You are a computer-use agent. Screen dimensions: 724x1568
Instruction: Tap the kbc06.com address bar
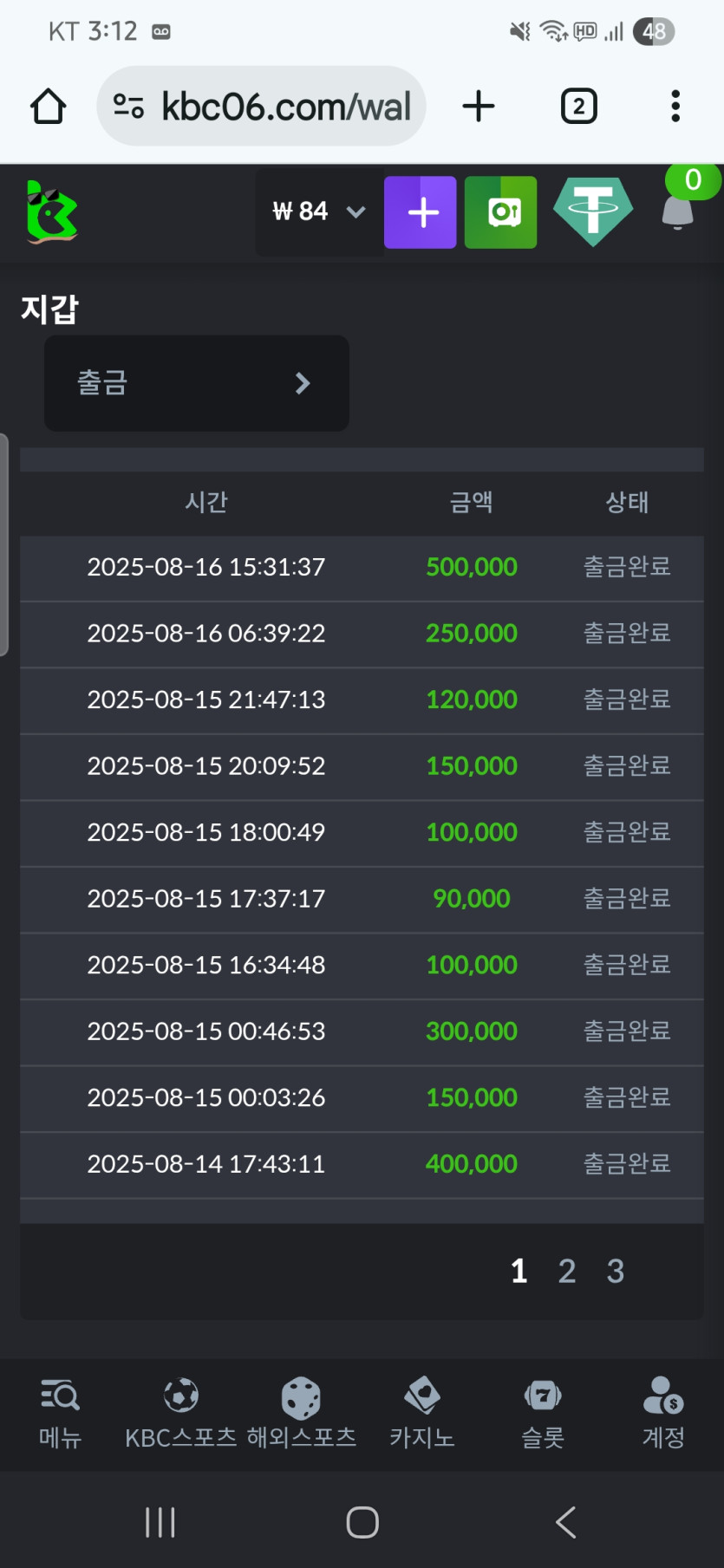(261, 107)
